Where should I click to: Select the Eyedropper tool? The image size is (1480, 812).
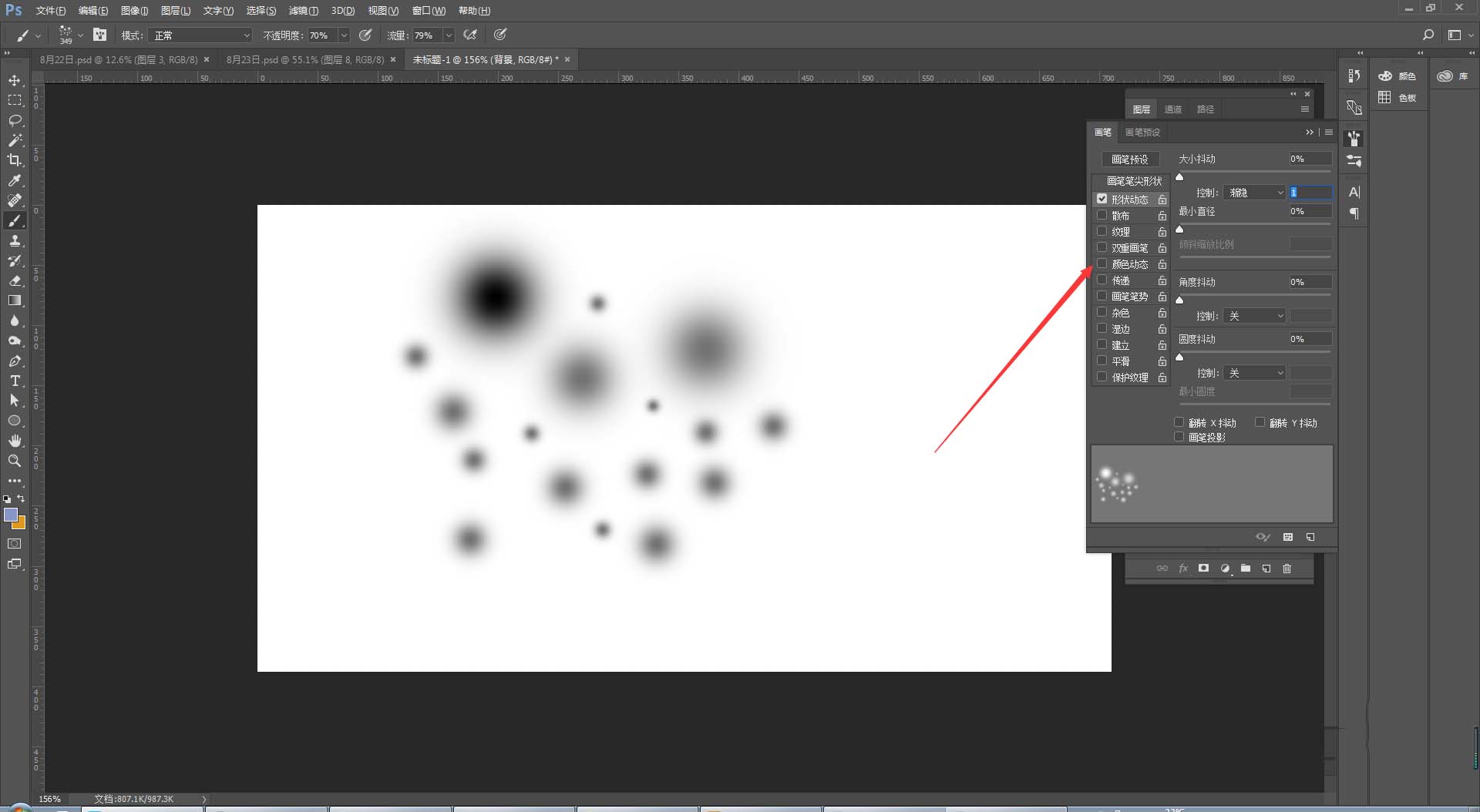(15, 180)
